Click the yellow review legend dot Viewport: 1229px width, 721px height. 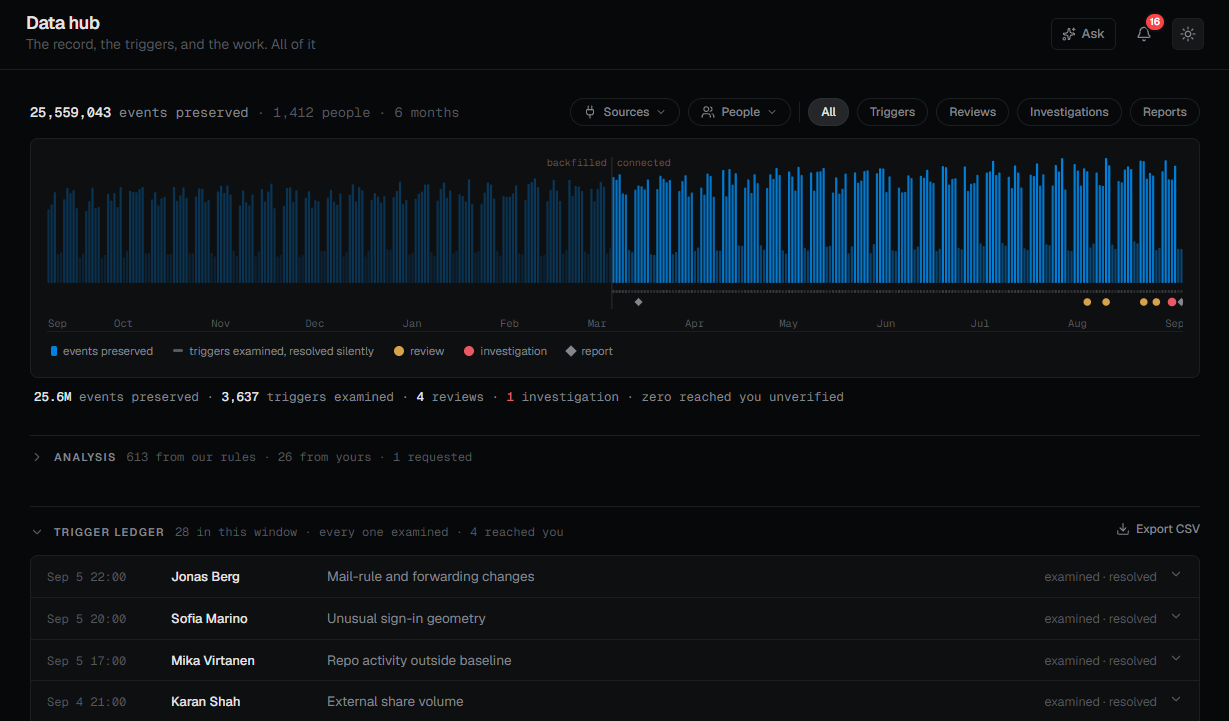[399, 351]
